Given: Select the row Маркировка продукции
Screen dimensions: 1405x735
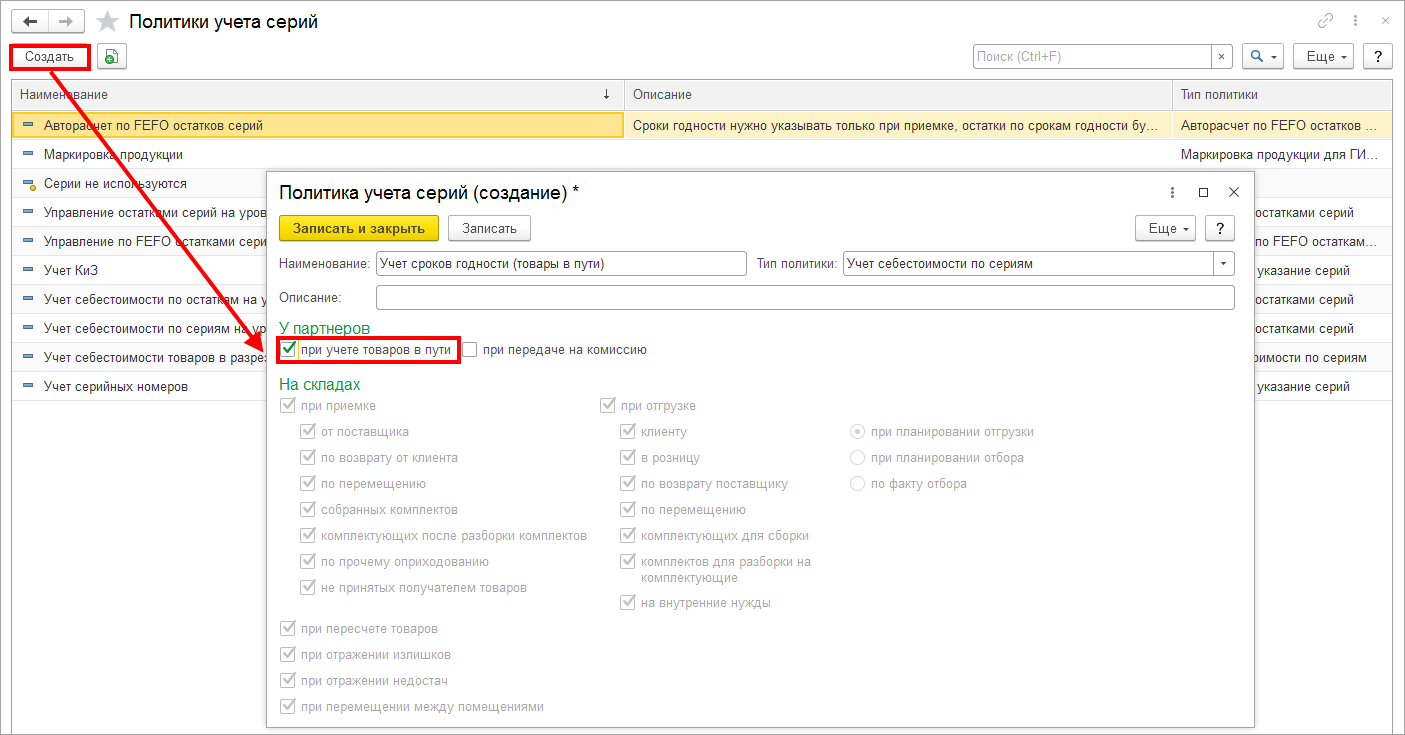Looking at the screenshot, I should [x=701, y=155].
